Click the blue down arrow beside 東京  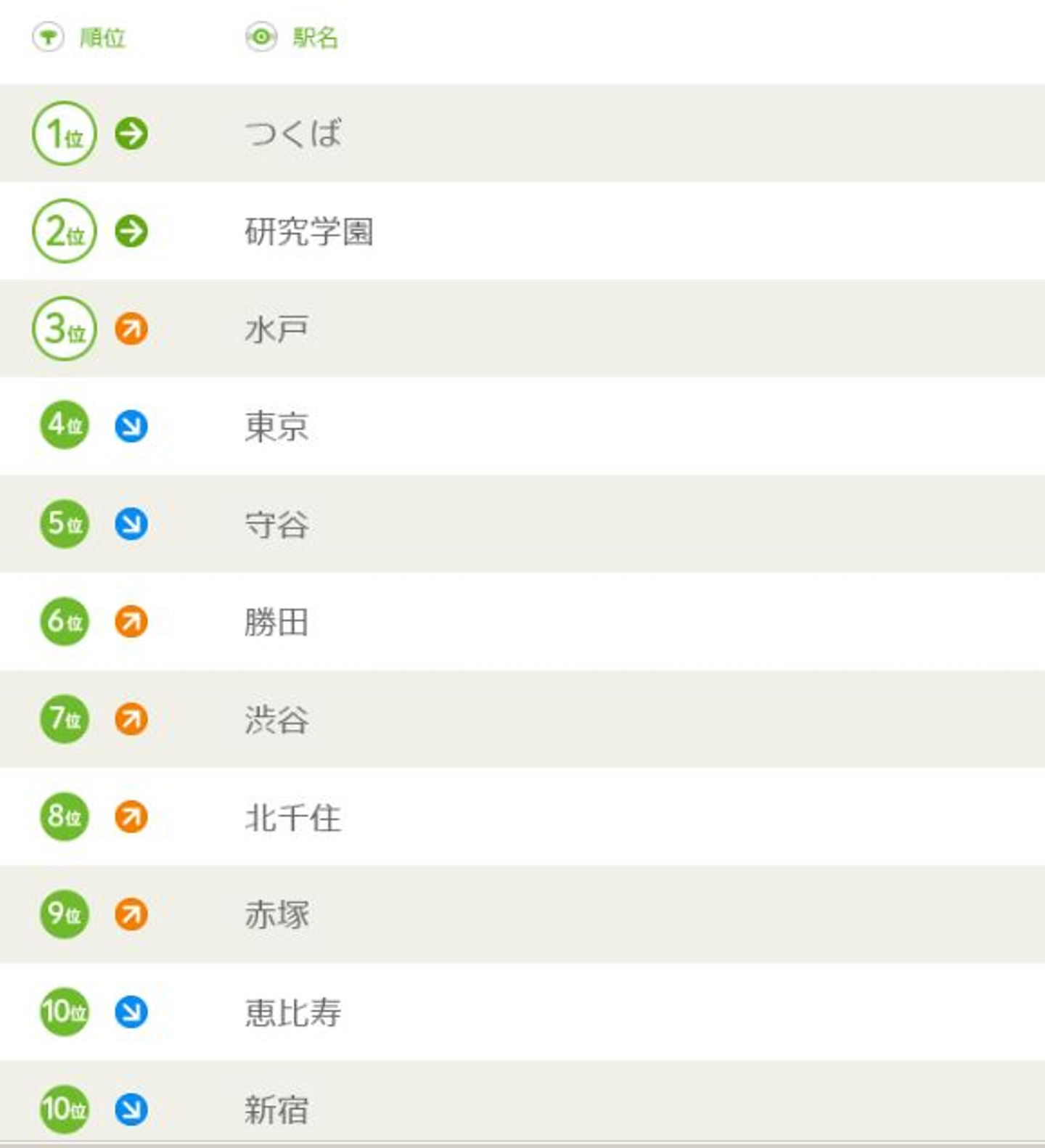tap(131, 426)
